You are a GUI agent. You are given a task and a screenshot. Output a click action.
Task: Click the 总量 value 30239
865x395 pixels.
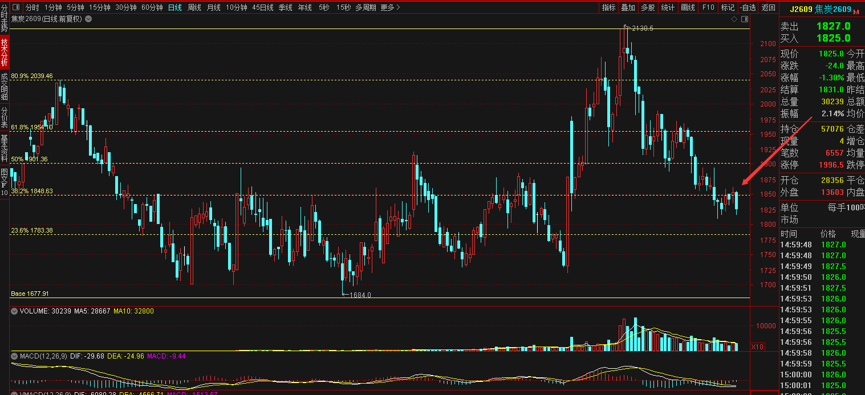click(832, 101)
